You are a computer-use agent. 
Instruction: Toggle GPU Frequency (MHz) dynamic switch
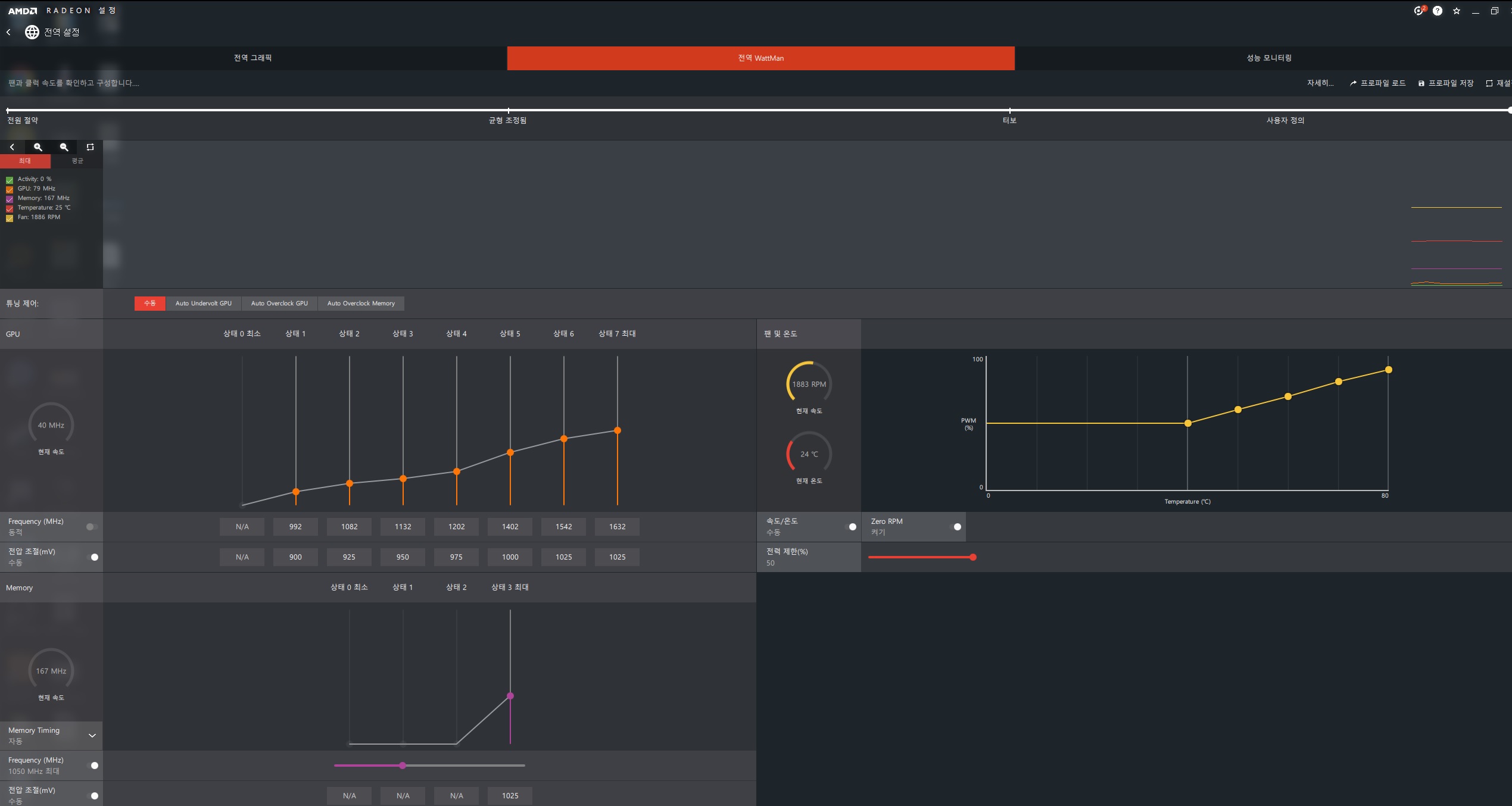92,527
